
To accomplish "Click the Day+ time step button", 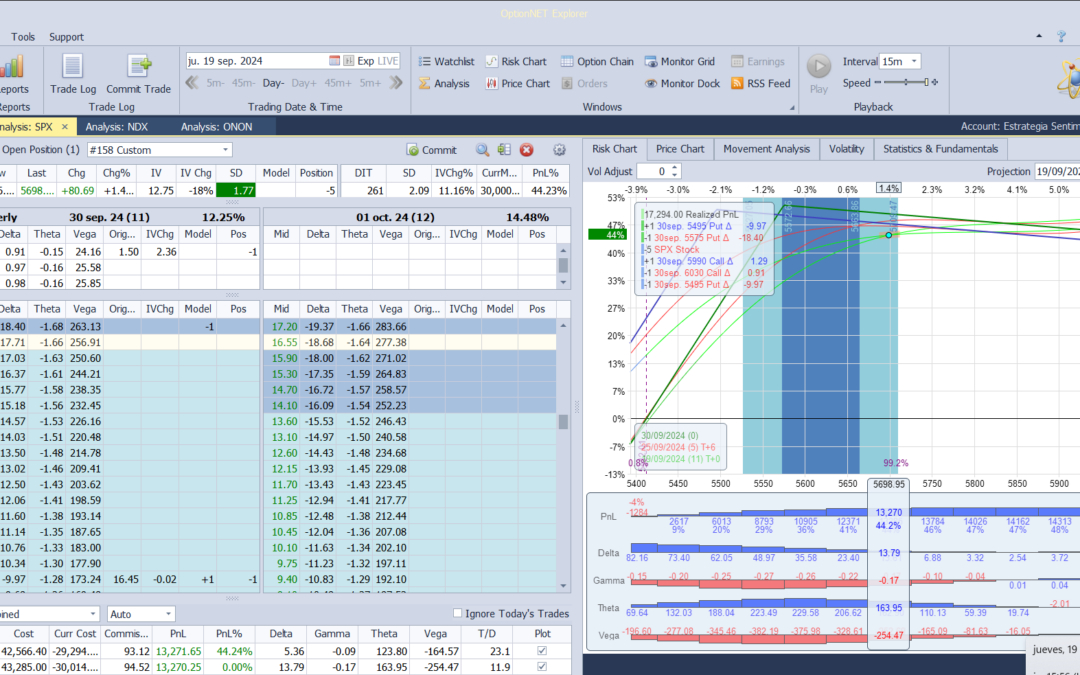I will point(304,83).
